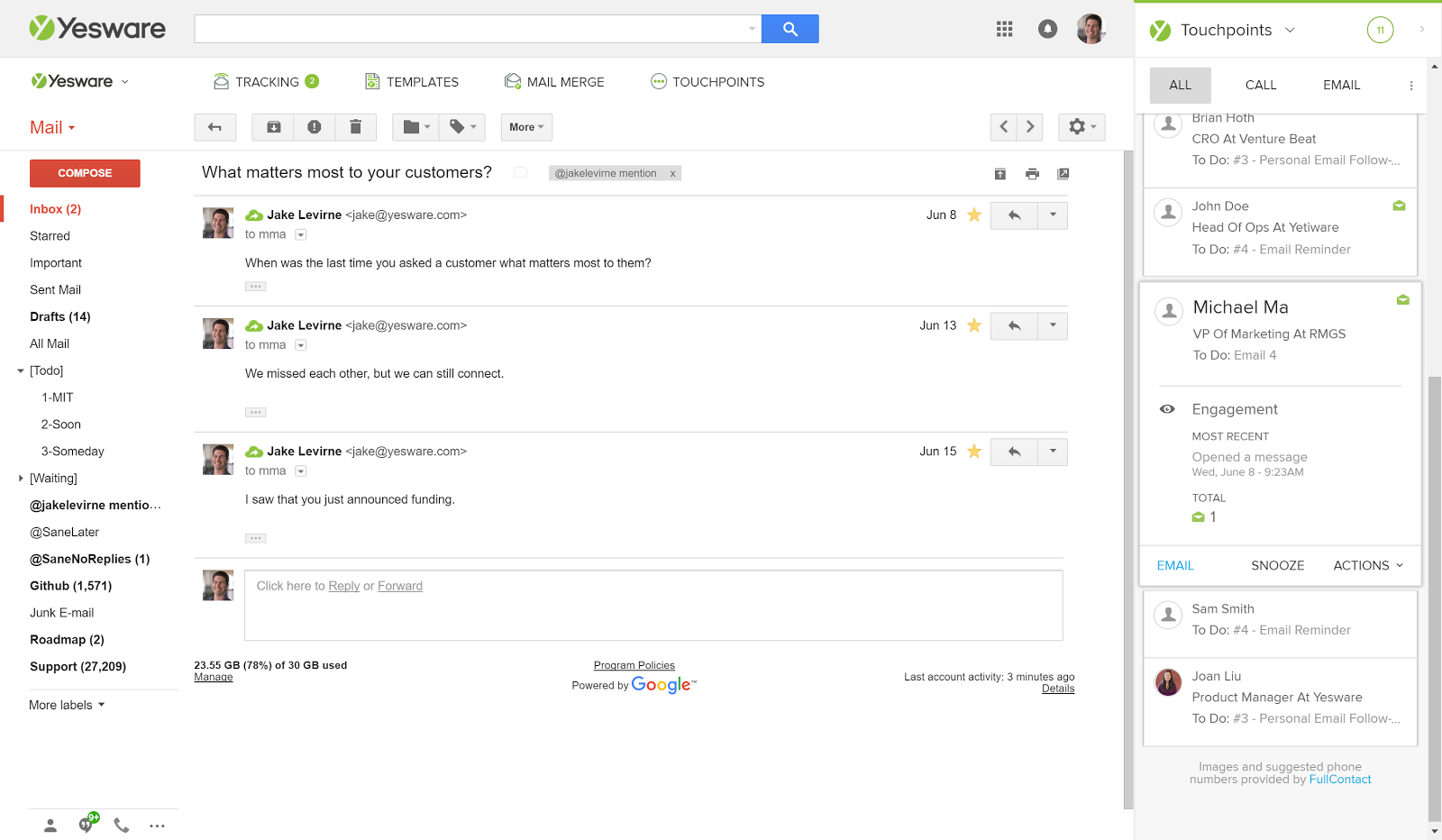Screen dimensions: 1442x840
Task: Snooze Michael Ma touchpoint
Action: point(1277,566)
